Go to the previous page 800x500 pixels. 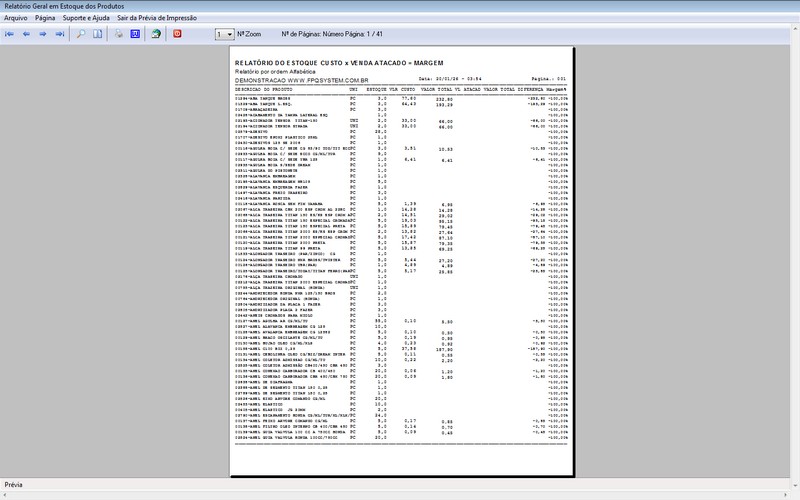click(x=27, y=34)
